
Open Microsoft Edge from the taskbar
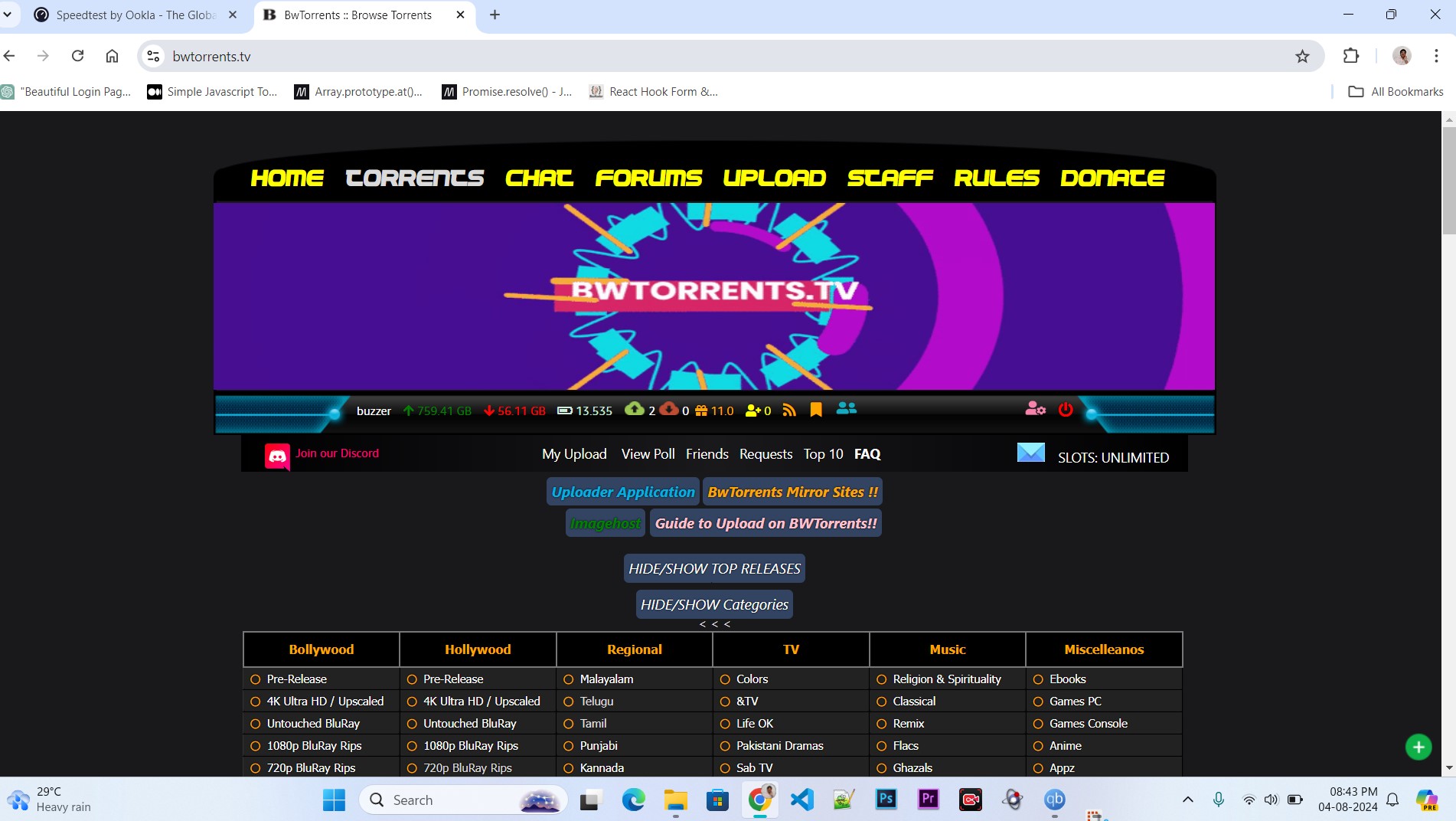click(x=633, y=800)
